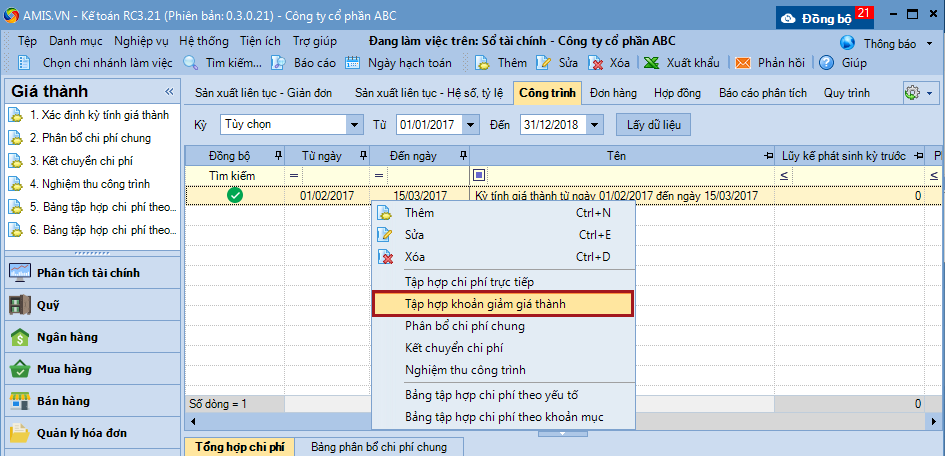Open Nghiệm thu công trình sidebar link

(x=89, y=184)
